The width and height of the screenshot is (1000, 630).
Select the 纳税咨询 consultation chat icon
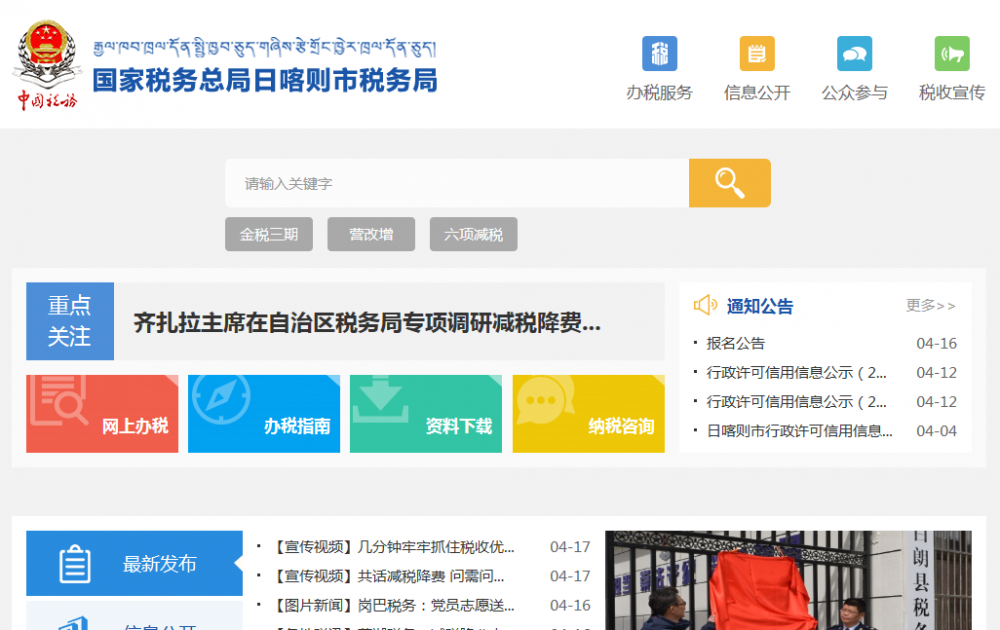(x=543, y=400)
